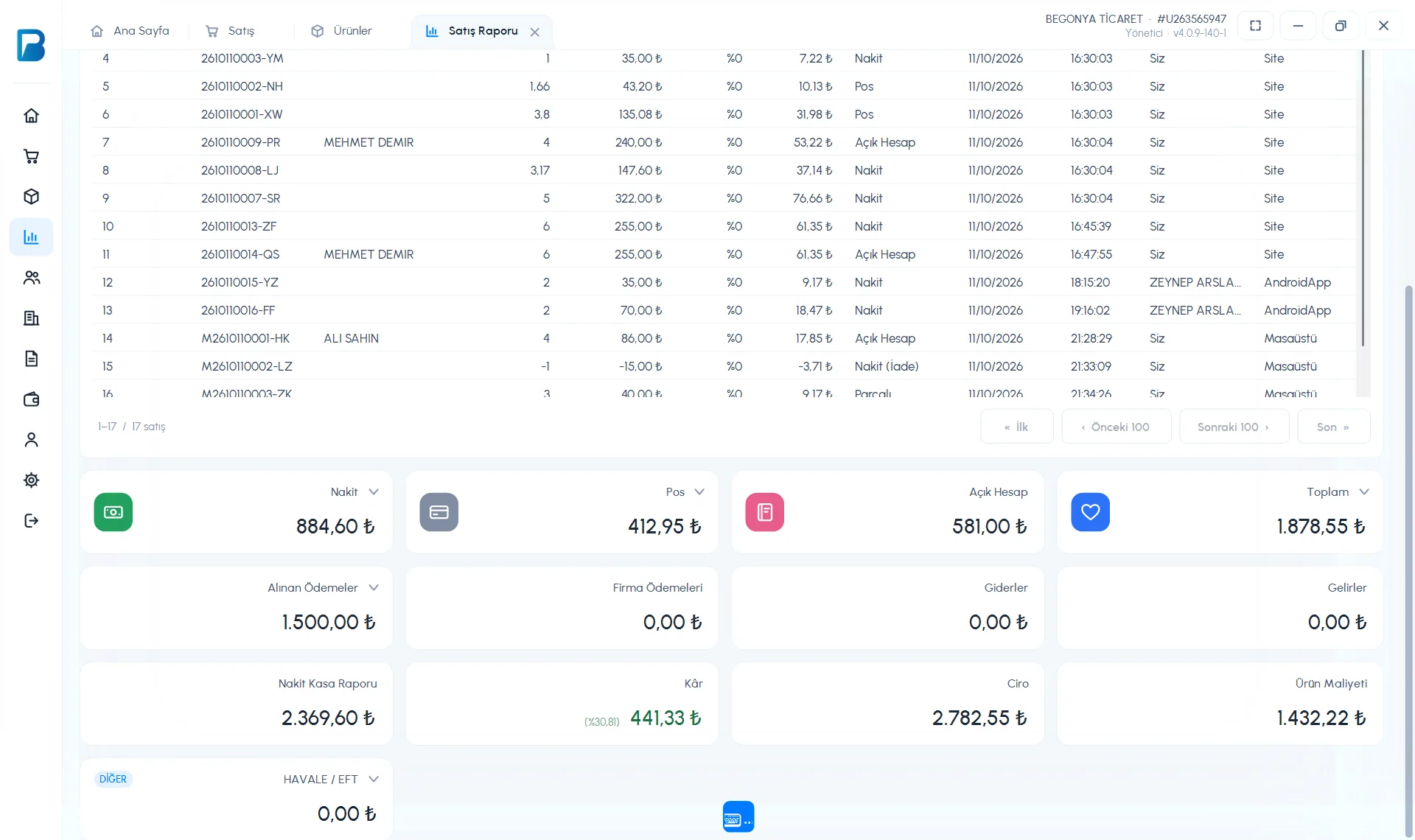Open the wallet sidebar icon
This screenshot has width=1415, height=840.
pyautogui.click(x=31, y=399)
